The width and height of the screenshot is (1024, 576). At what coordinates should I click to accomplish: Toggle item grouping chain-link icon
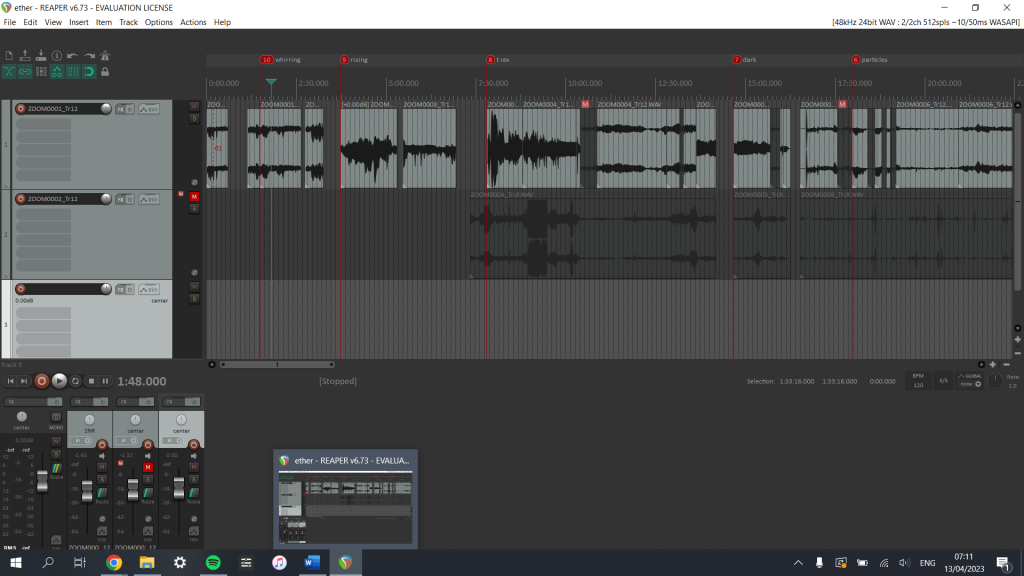pyautogui.click(x=25, y=72)
